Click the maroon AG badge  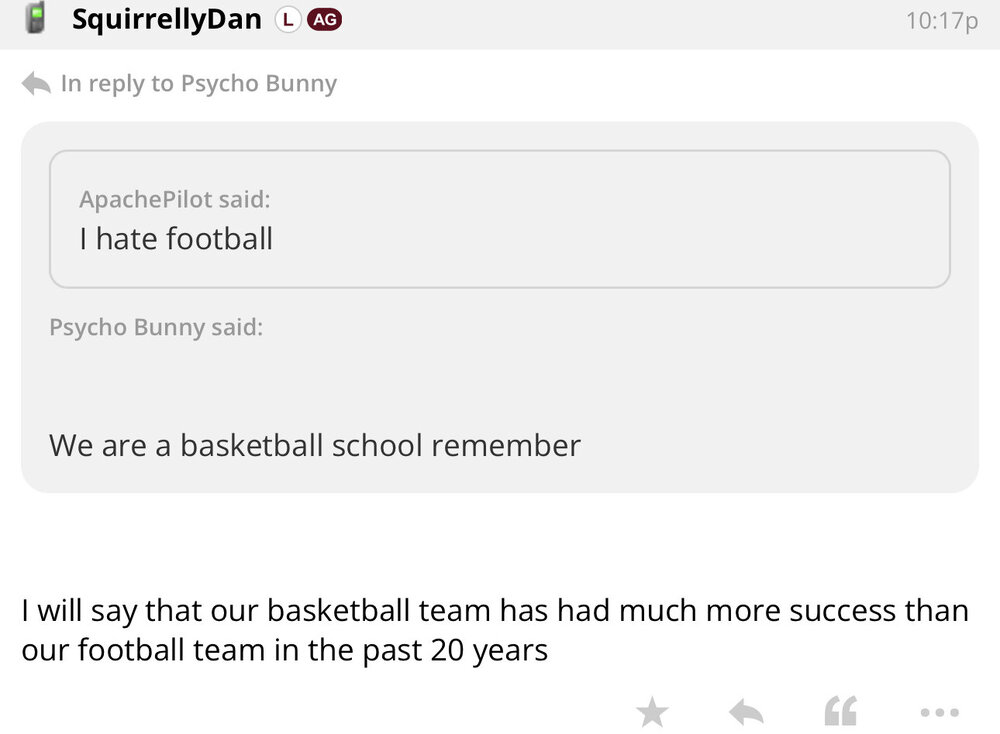coord(323,19)
